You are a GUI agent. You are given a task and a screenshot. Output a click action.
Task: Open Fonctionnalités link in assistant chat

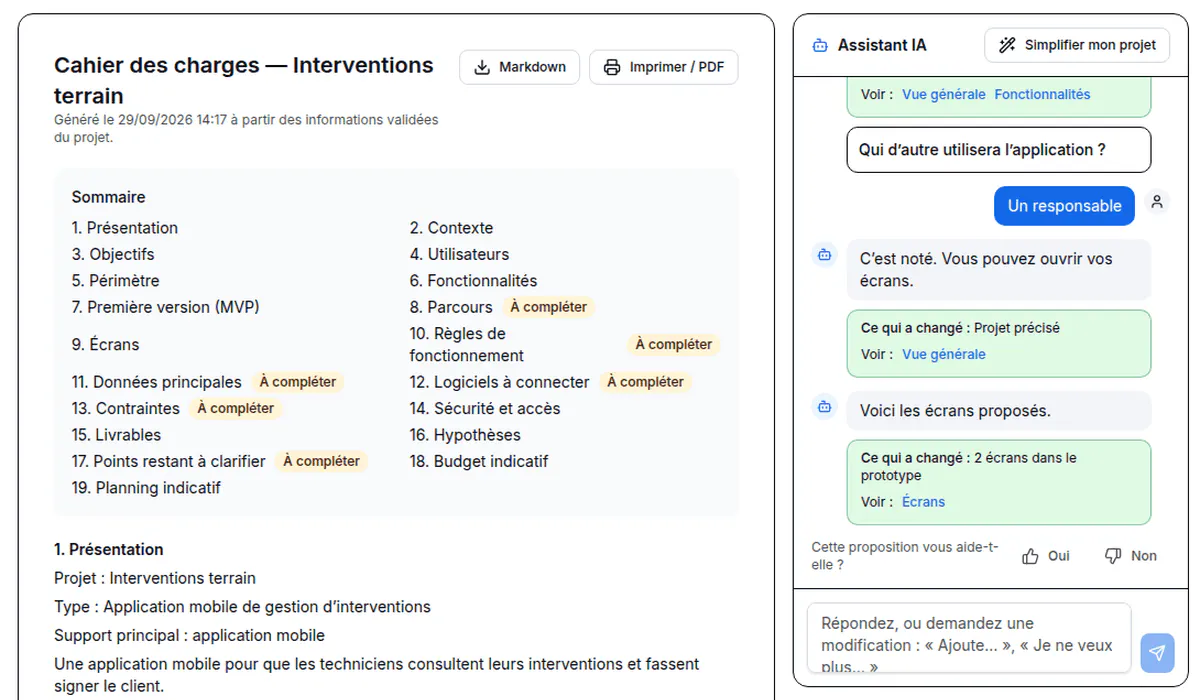click(x=1042, y=94)
